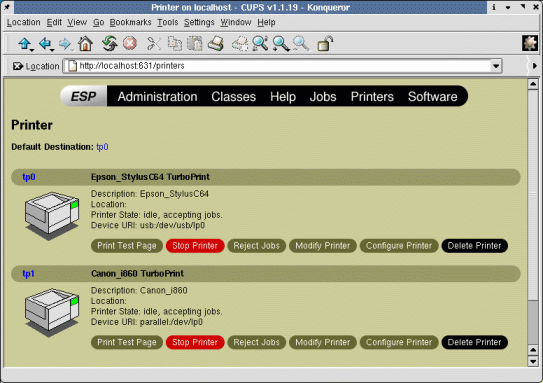543x383 pixels.
Task: Click the Konqueror gear animation icon
Action: pyautogui.click(x=530, y=44)
